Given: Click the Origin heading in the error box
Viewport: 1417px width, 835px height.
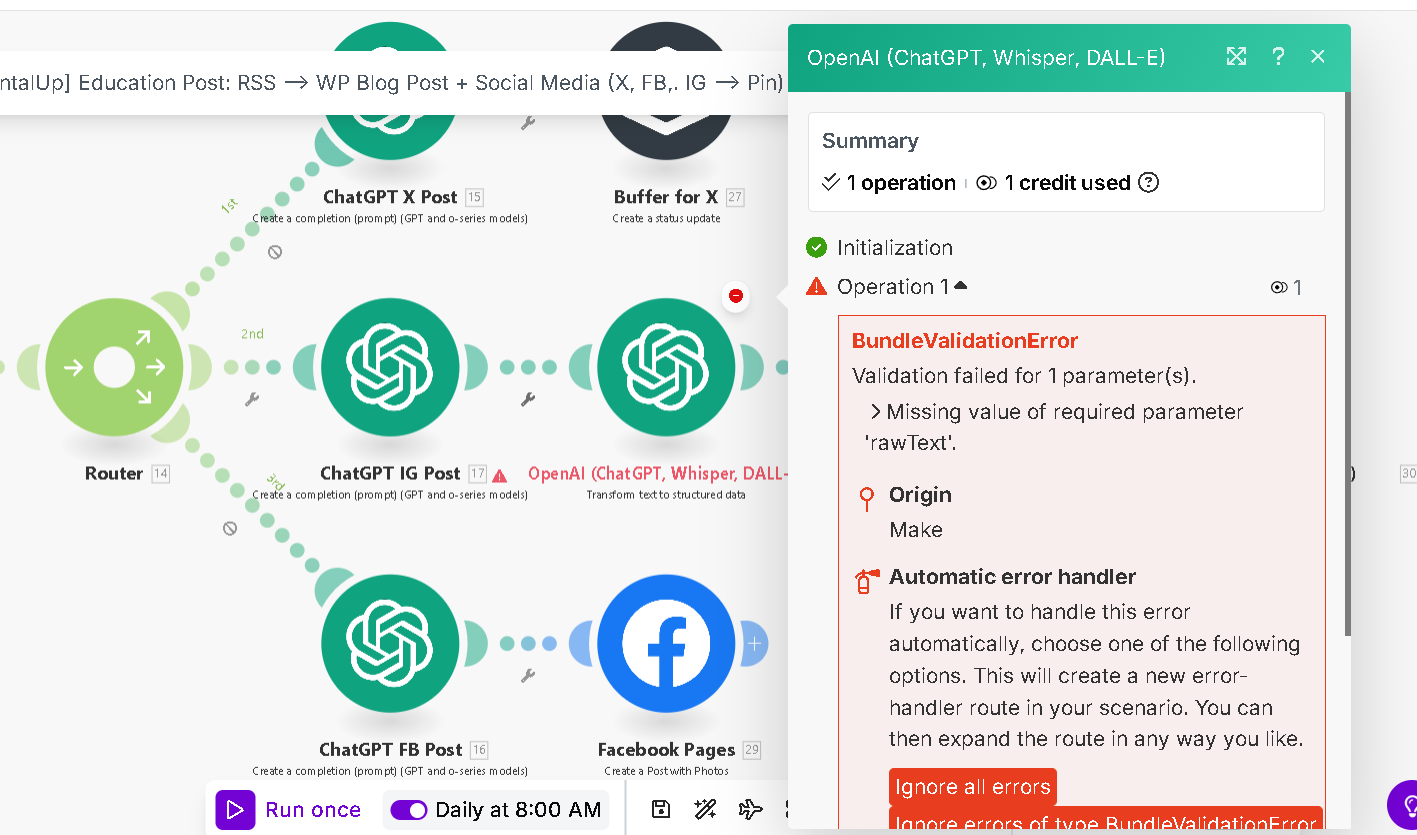Looking at the screenshot, I should [x=920, y=495].
